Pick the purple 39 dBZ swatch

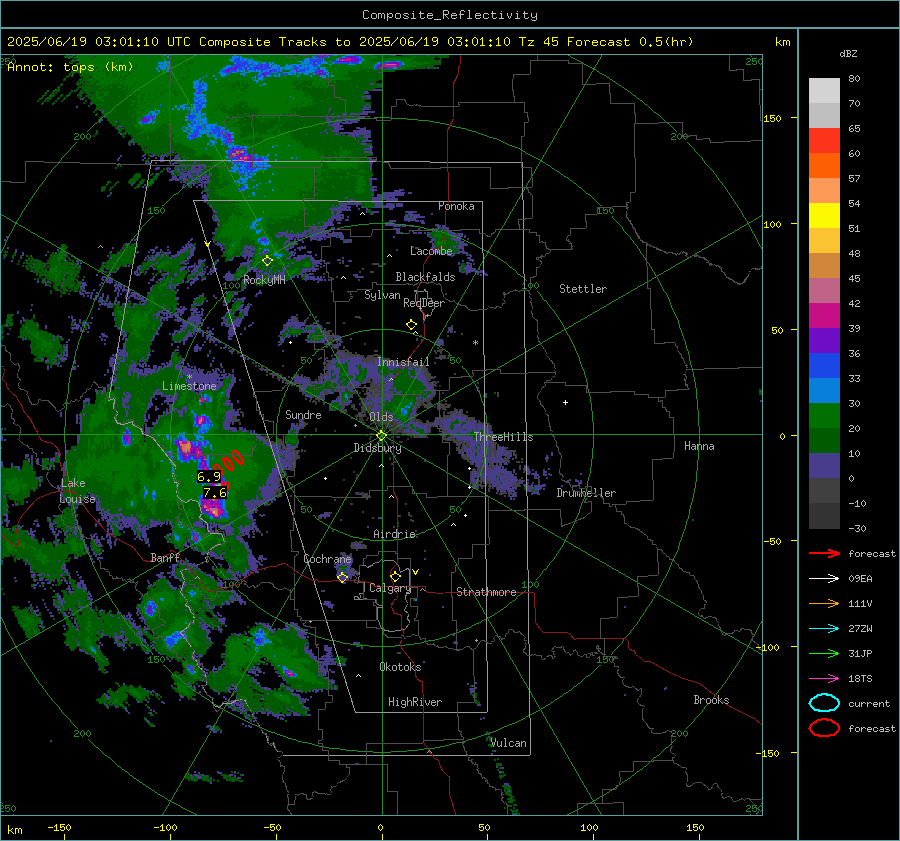click(824, 340)
